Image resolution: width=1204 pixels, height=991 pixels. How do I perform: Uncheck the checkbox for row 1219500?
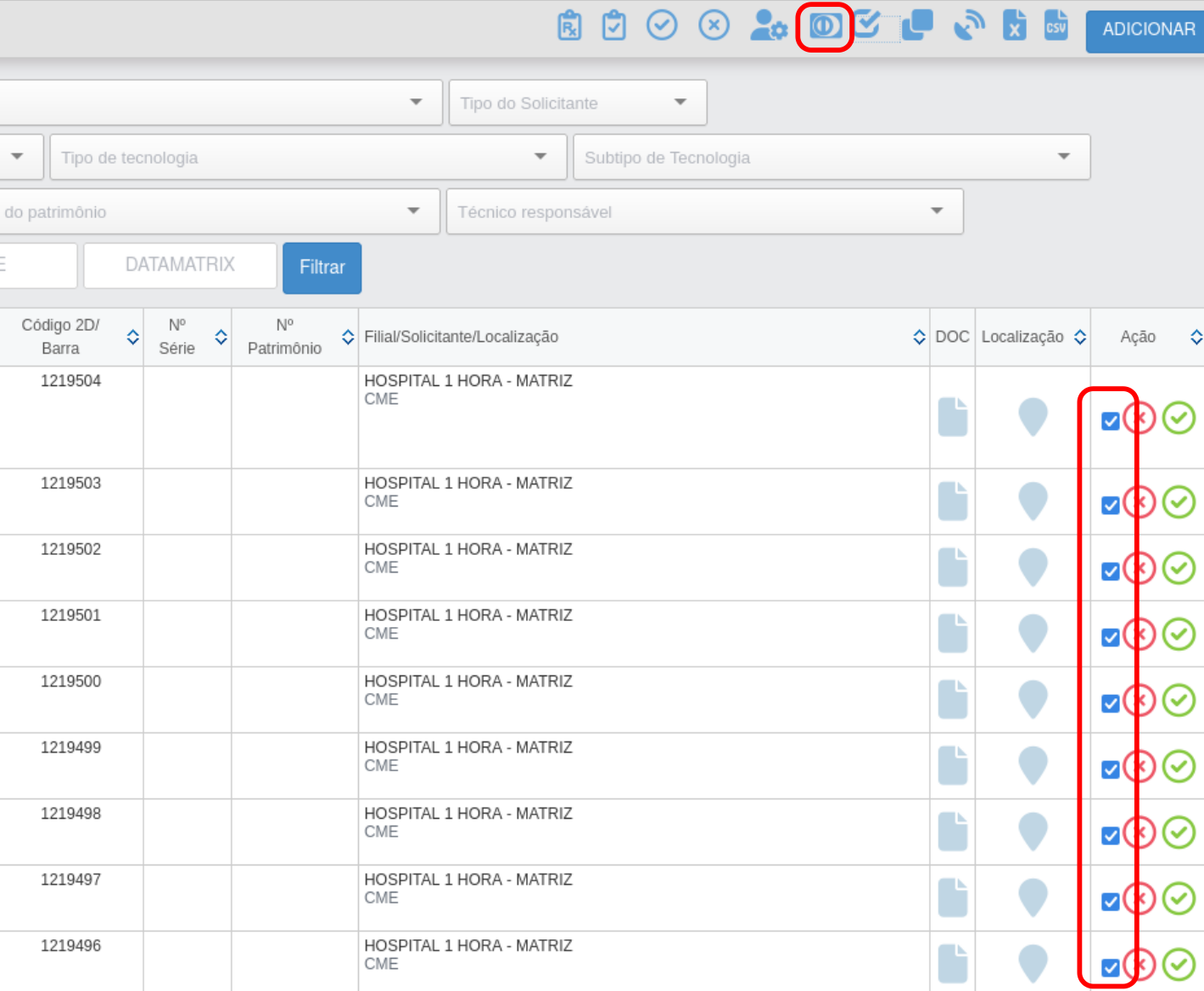(1111, 703)
